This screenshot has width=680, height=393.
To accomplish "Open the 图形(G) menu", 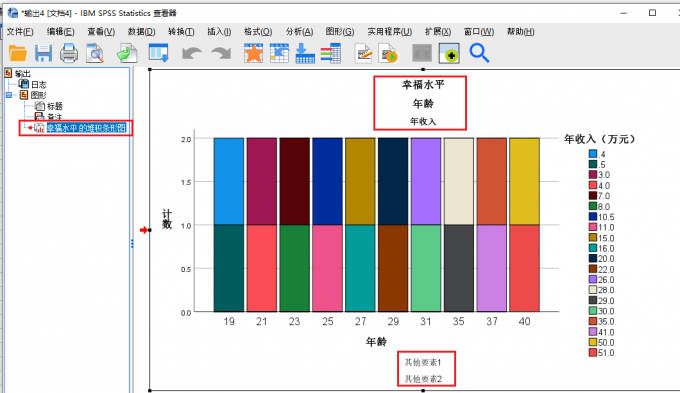I will [340, 32].
